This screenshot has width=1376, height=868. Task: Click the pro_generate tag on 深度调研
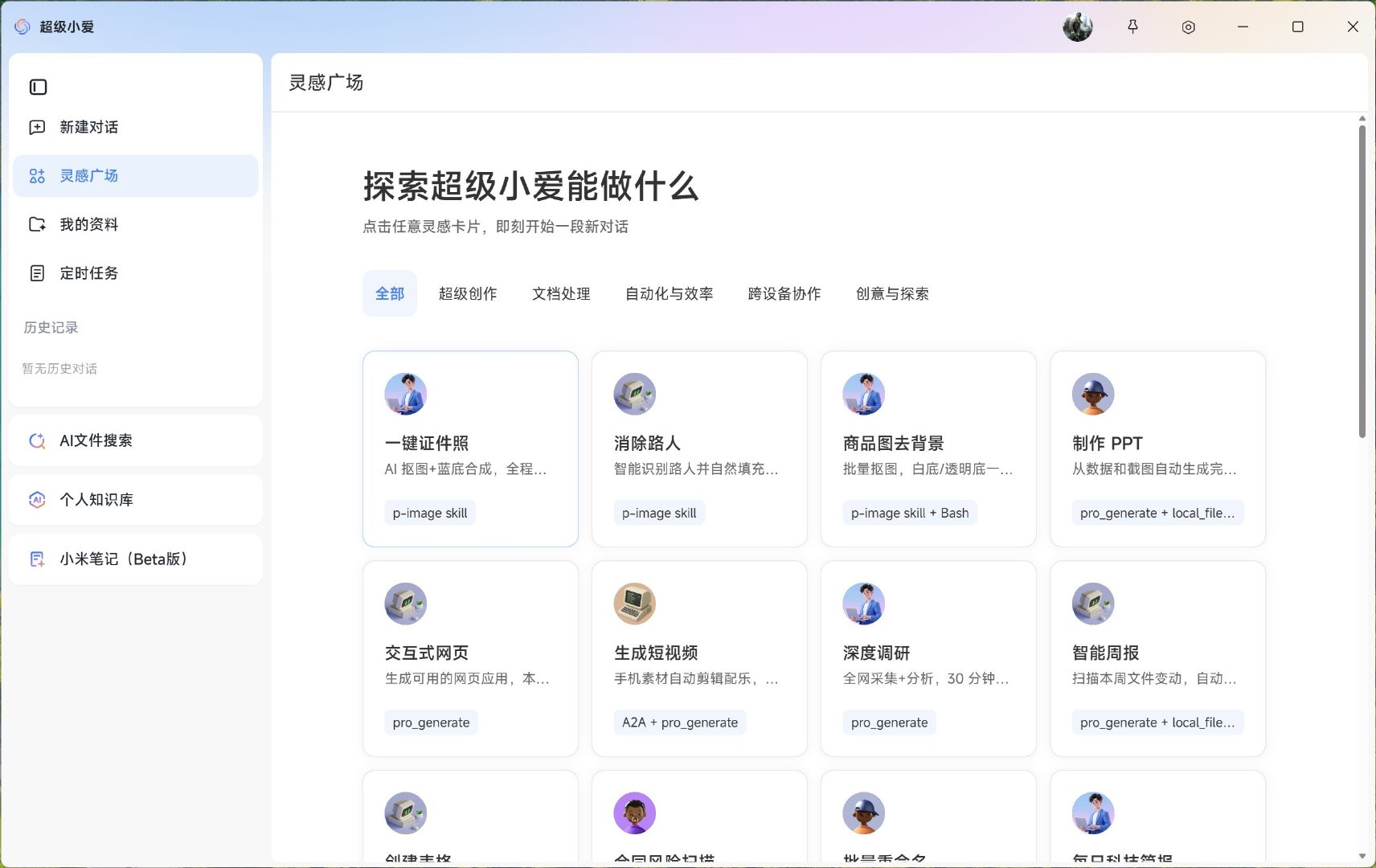[x=889, y=723]
